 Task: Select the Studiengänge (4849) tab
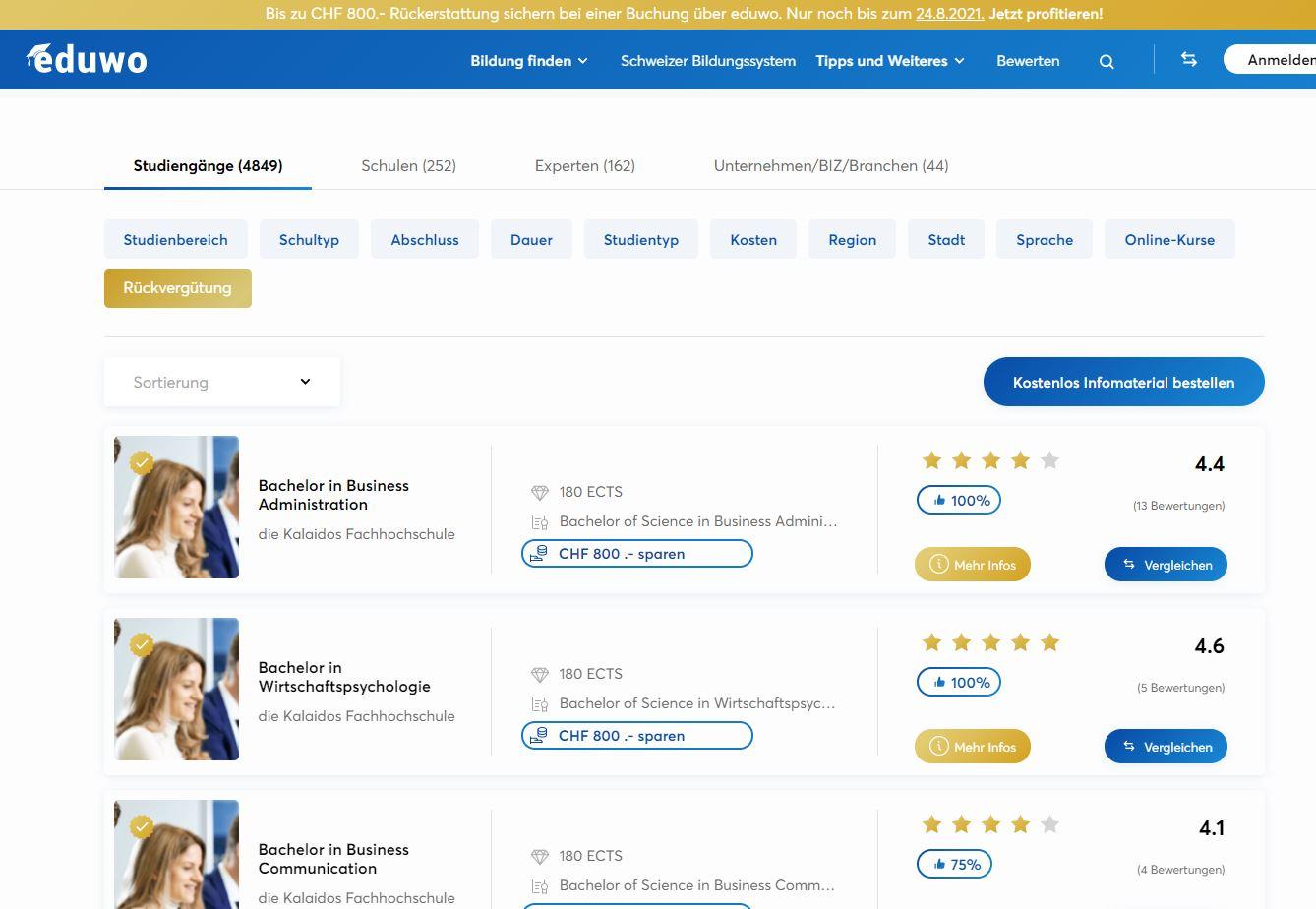[209, 166]
